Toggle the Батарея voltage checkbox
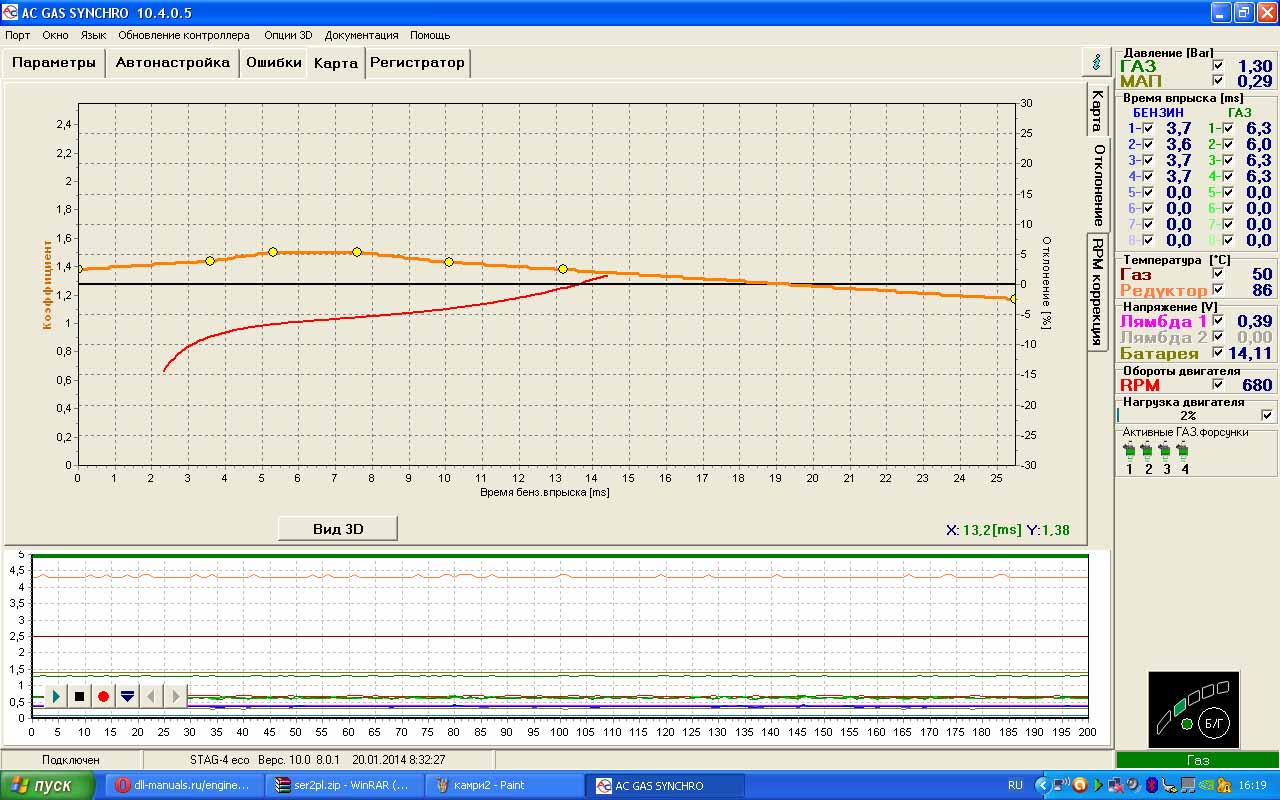Viewport: 1280px width, 800px height. 1217,353
